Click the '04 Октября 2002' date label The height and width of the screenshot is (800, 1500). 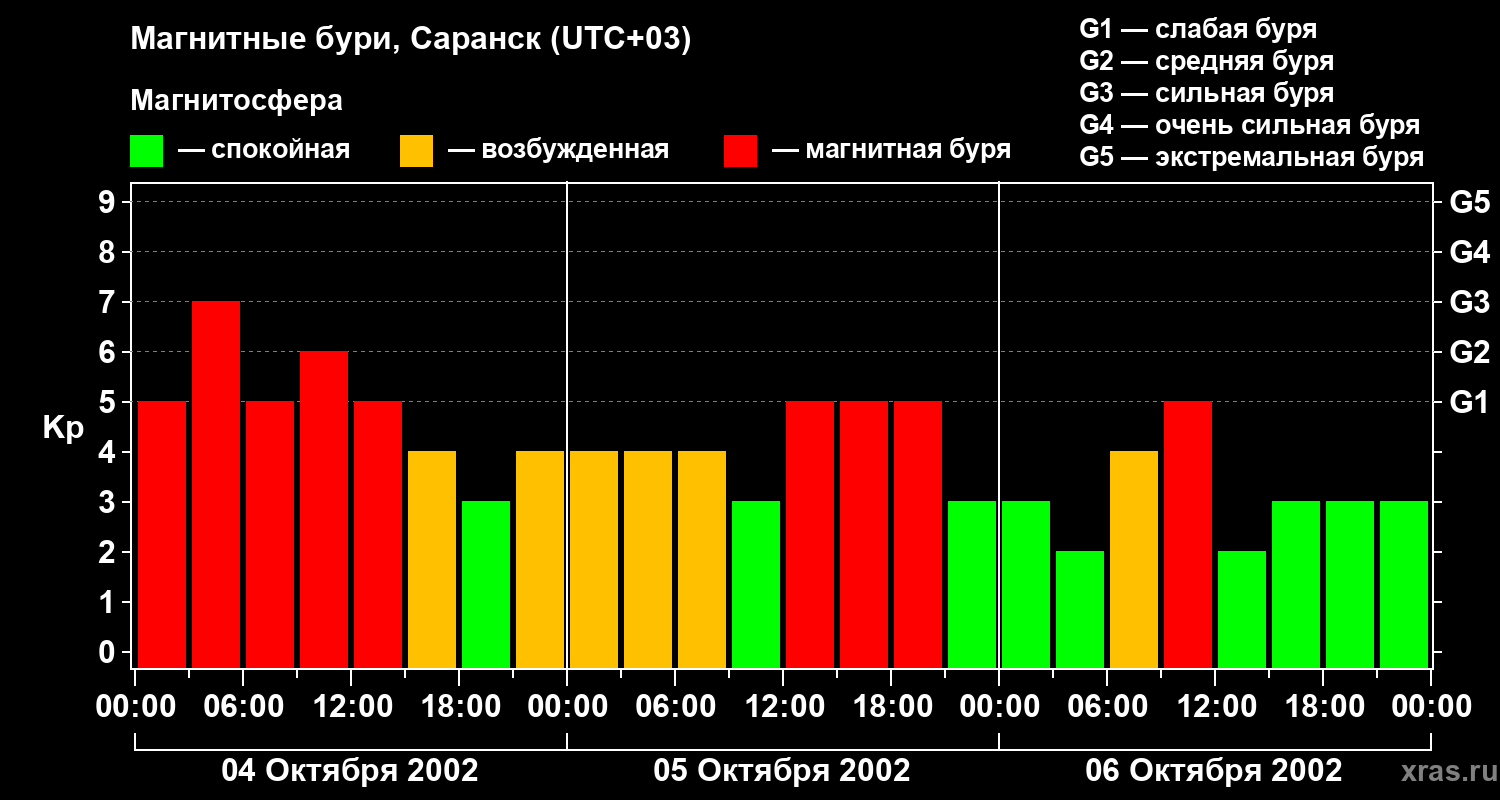(350, 771)
